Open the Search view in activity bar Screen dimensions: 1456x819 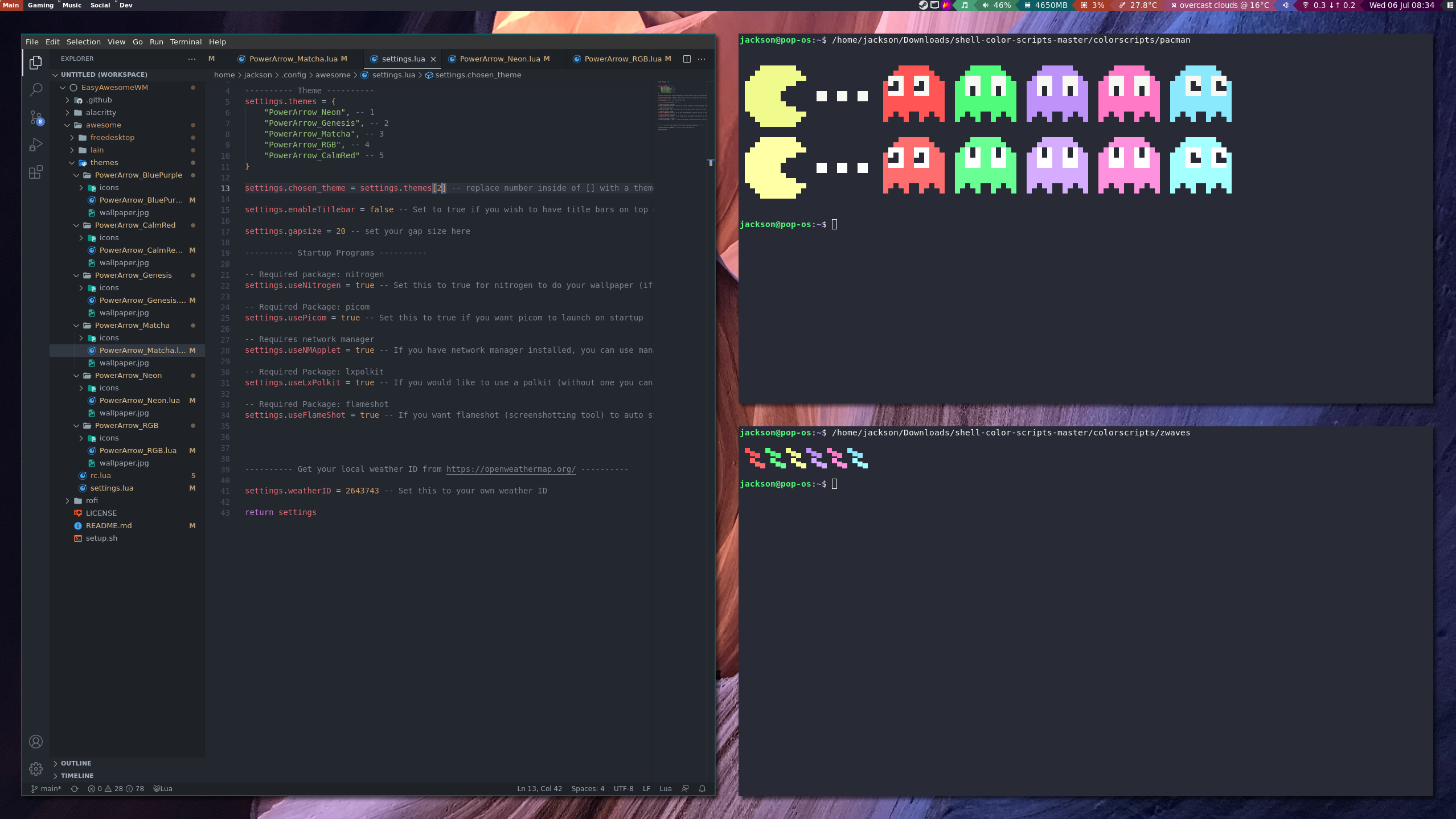point(36,89)
